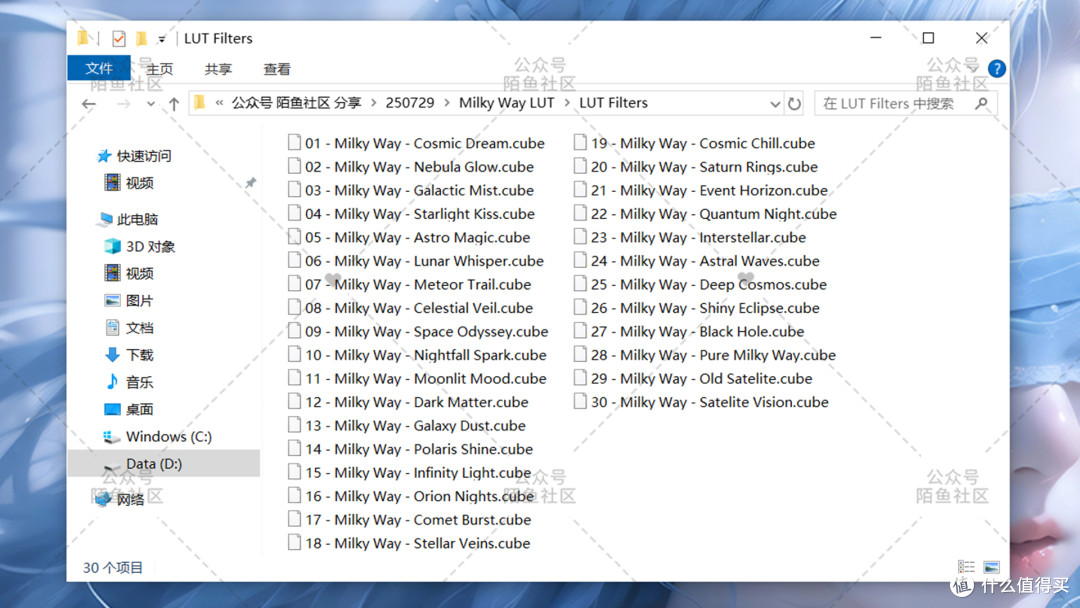
Task: Open the 查看 ribbon tab
Action: [x=277, y=69]
